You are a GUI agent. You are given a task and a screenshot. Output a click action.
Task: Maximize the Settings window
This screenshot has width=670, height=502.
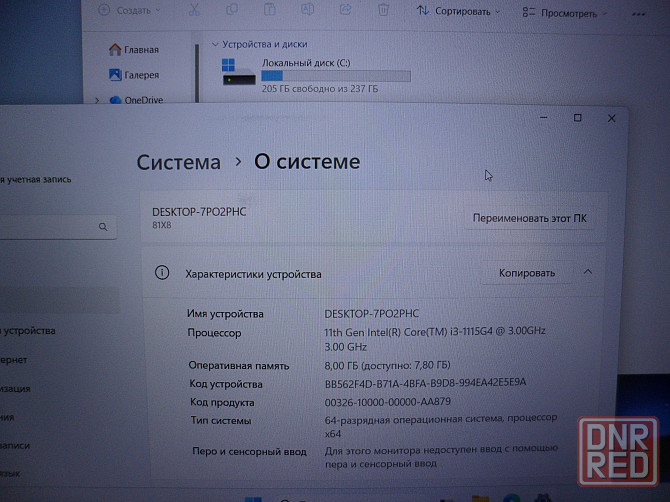(577, 117)
